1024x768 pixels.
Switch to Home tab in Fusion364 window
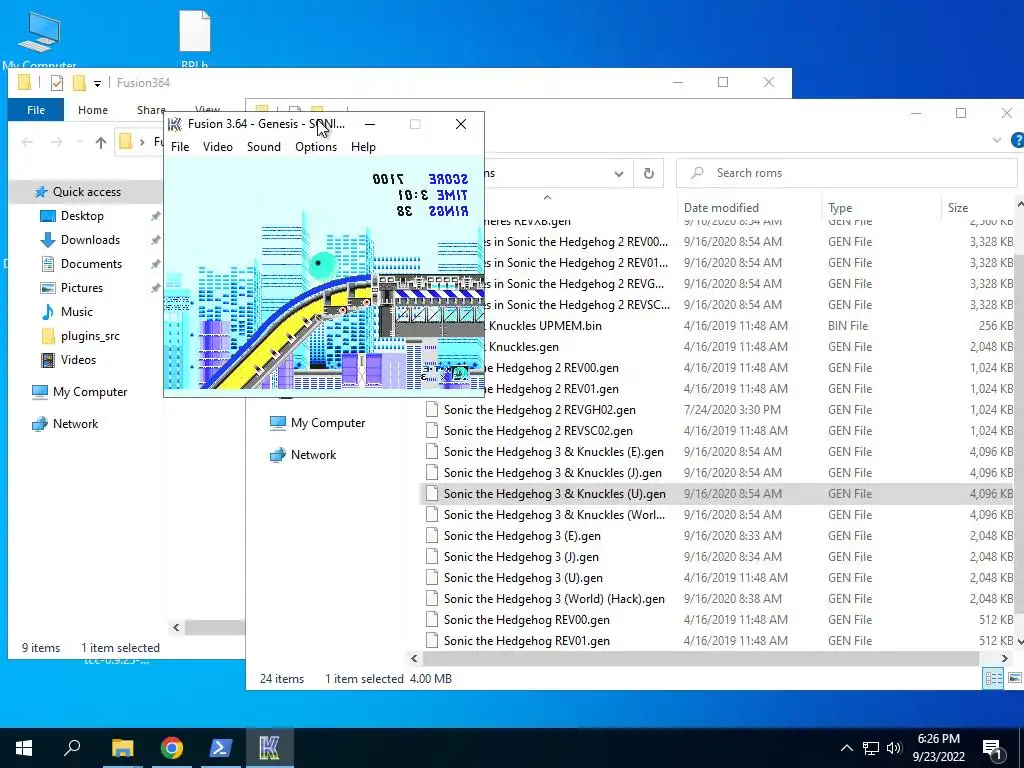[x=93, y=110]
